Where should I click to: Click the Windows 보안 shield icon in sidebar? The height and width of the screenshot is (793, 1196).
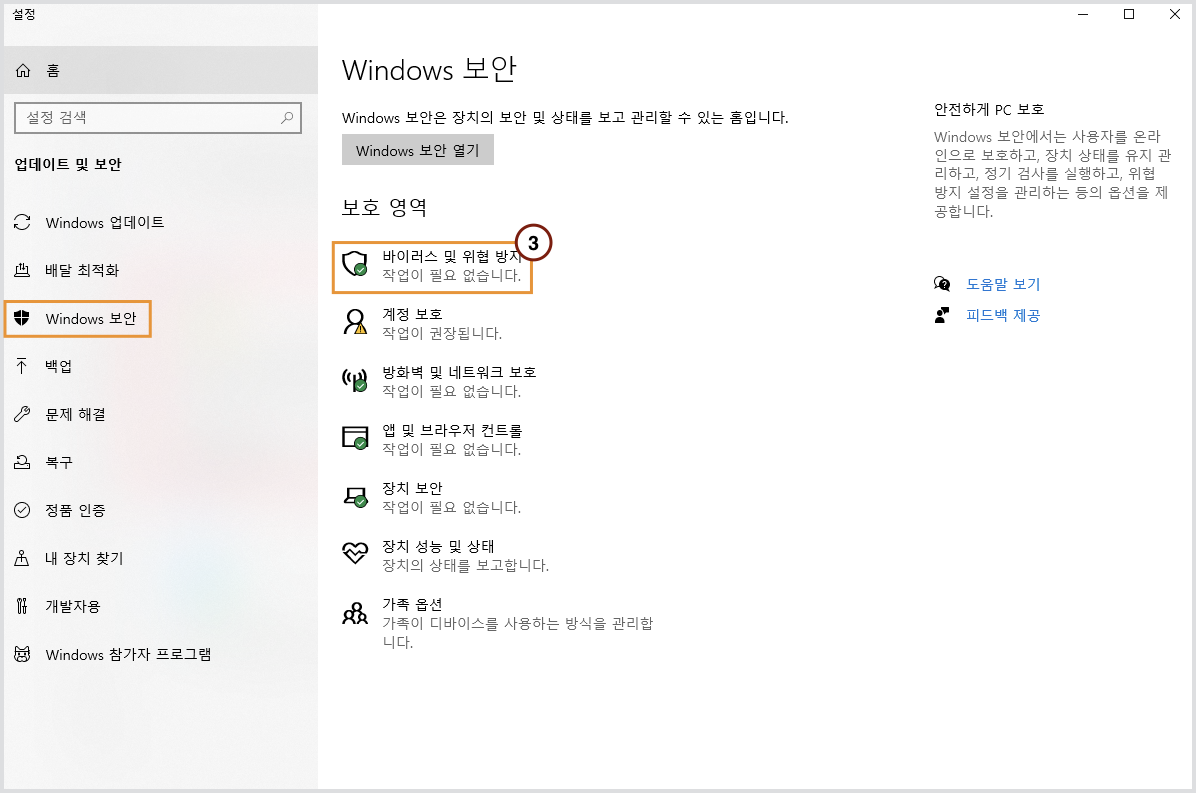(x=22, y=318)
